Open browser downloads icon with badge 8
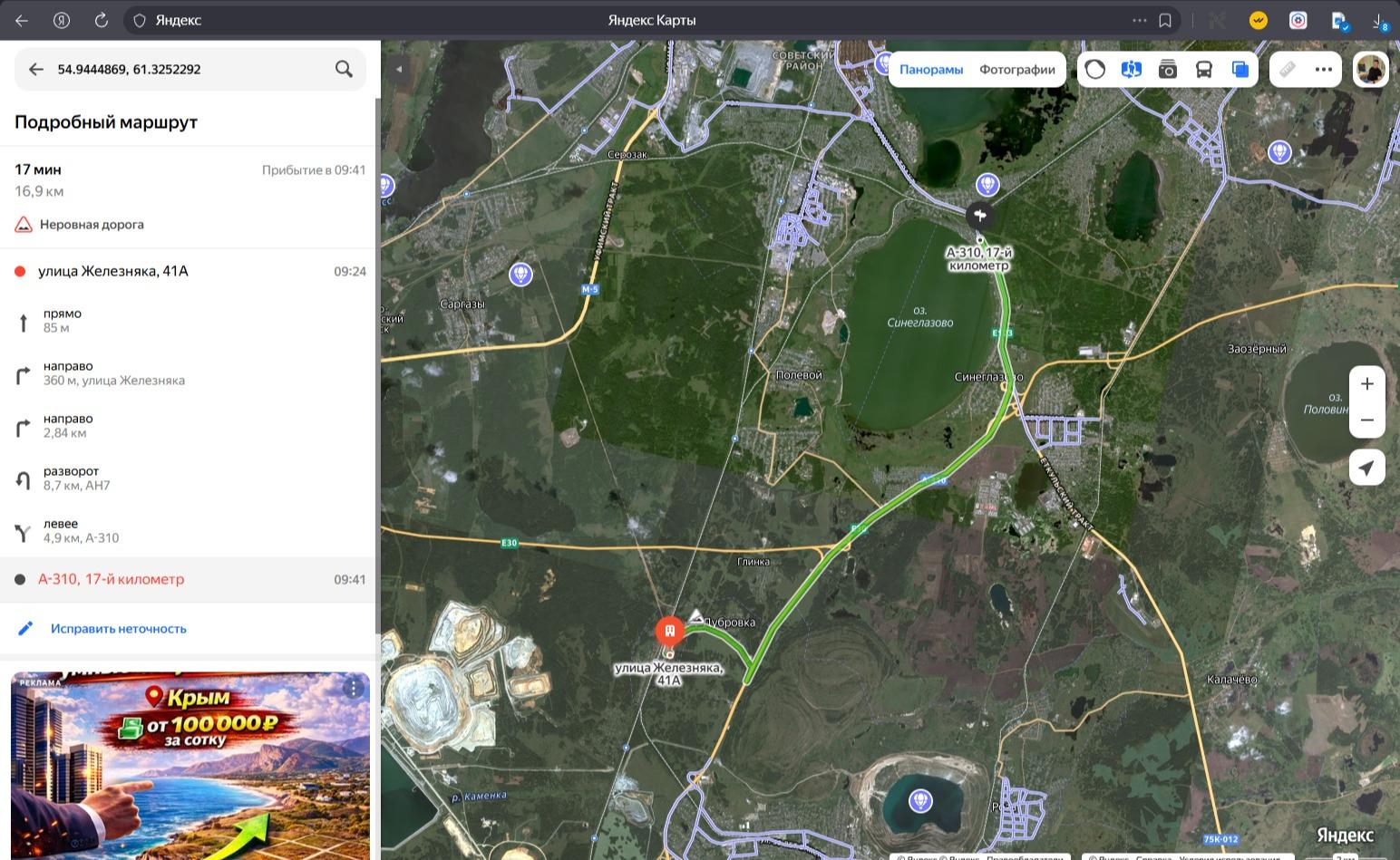 [x=1379, y=21]
